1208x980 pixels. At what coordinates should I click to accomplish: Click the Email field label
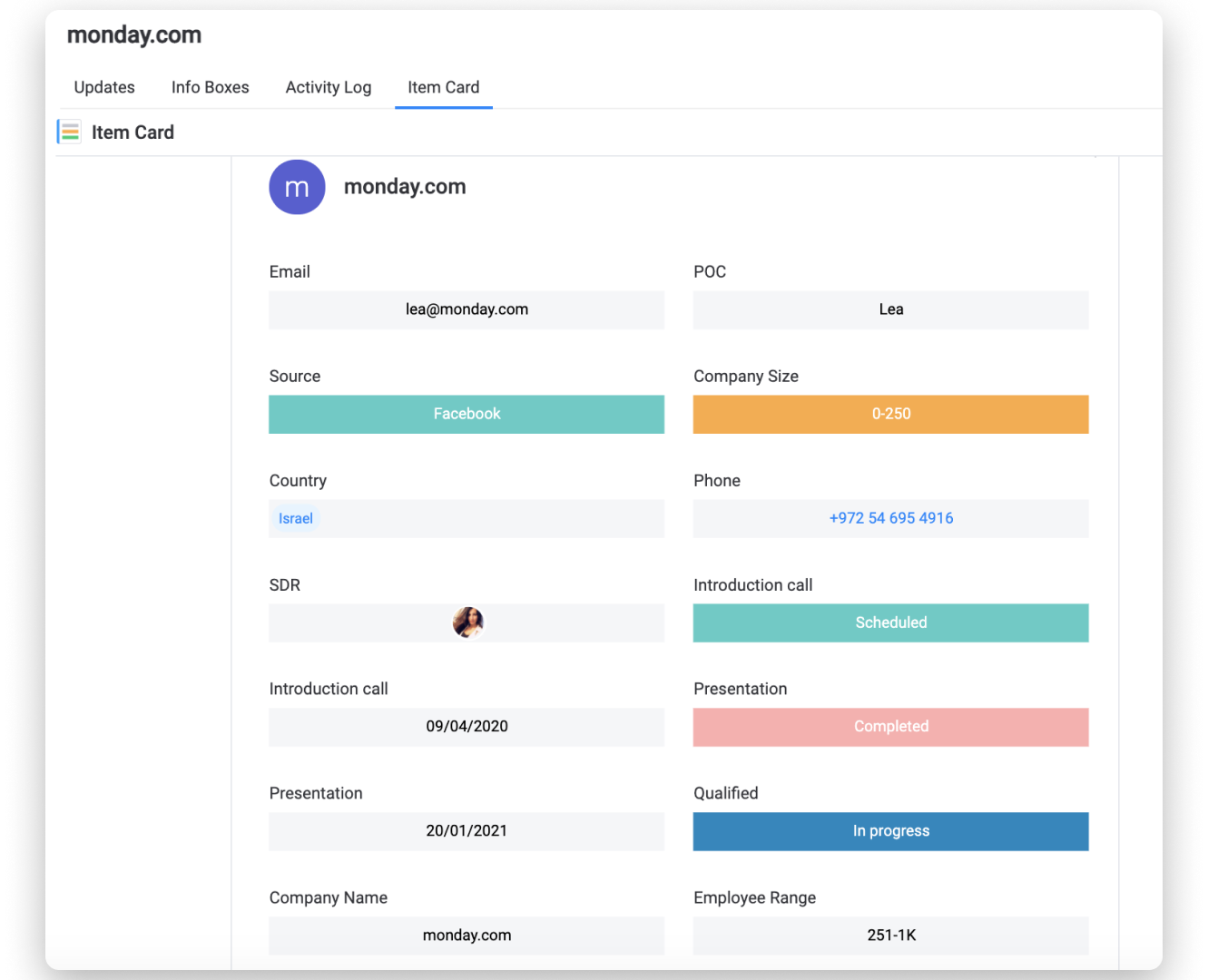coord(290,272)
